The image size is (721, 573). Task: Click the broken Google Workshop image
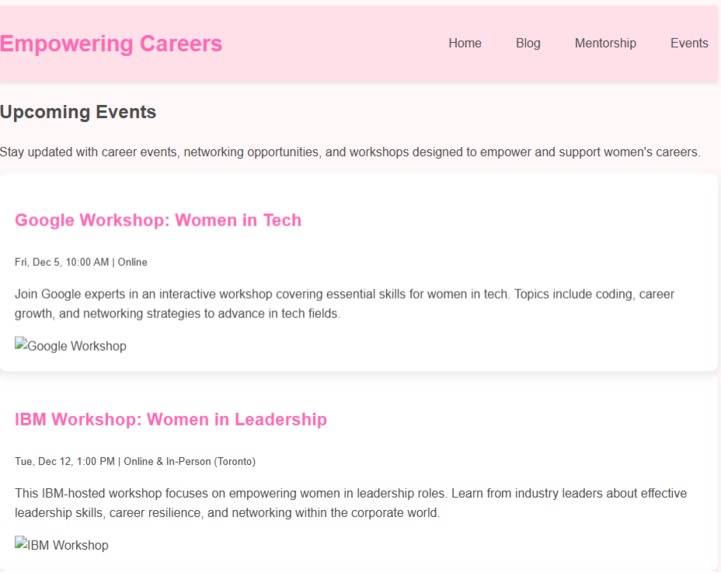tap(70, 345)
